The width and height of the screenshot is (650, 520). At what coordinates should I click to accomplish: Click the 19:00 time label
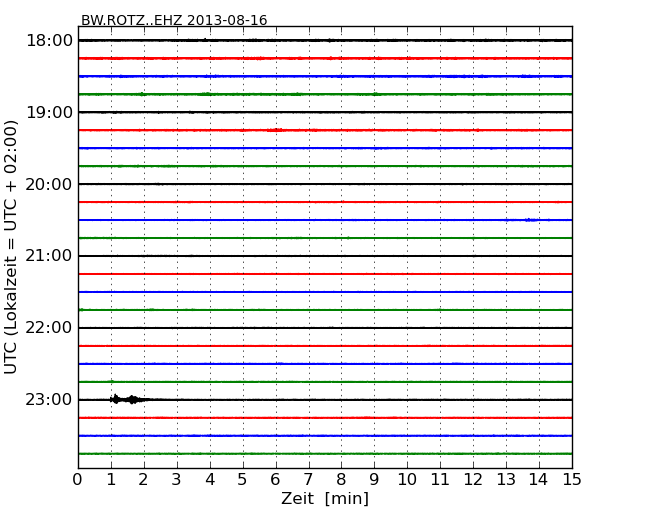tap(49, 112)
